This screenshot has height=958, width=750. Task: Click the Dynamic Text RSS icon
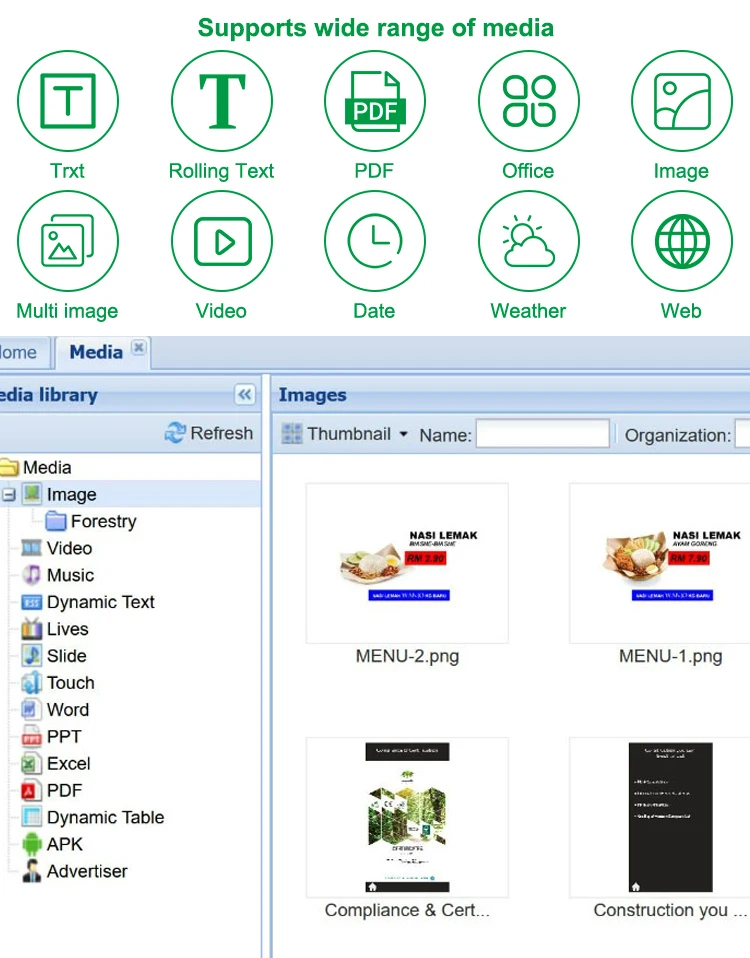pos(31,602)
